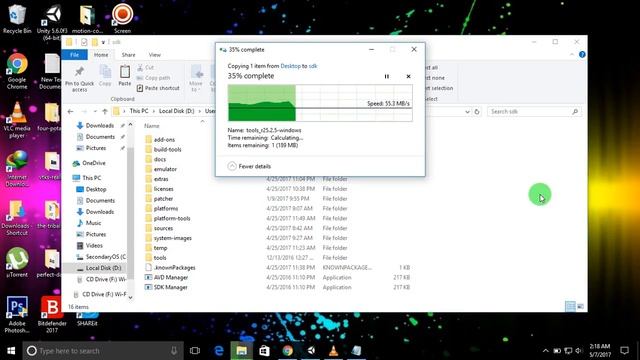Click This PC in address bar

(x=139, y=111)
